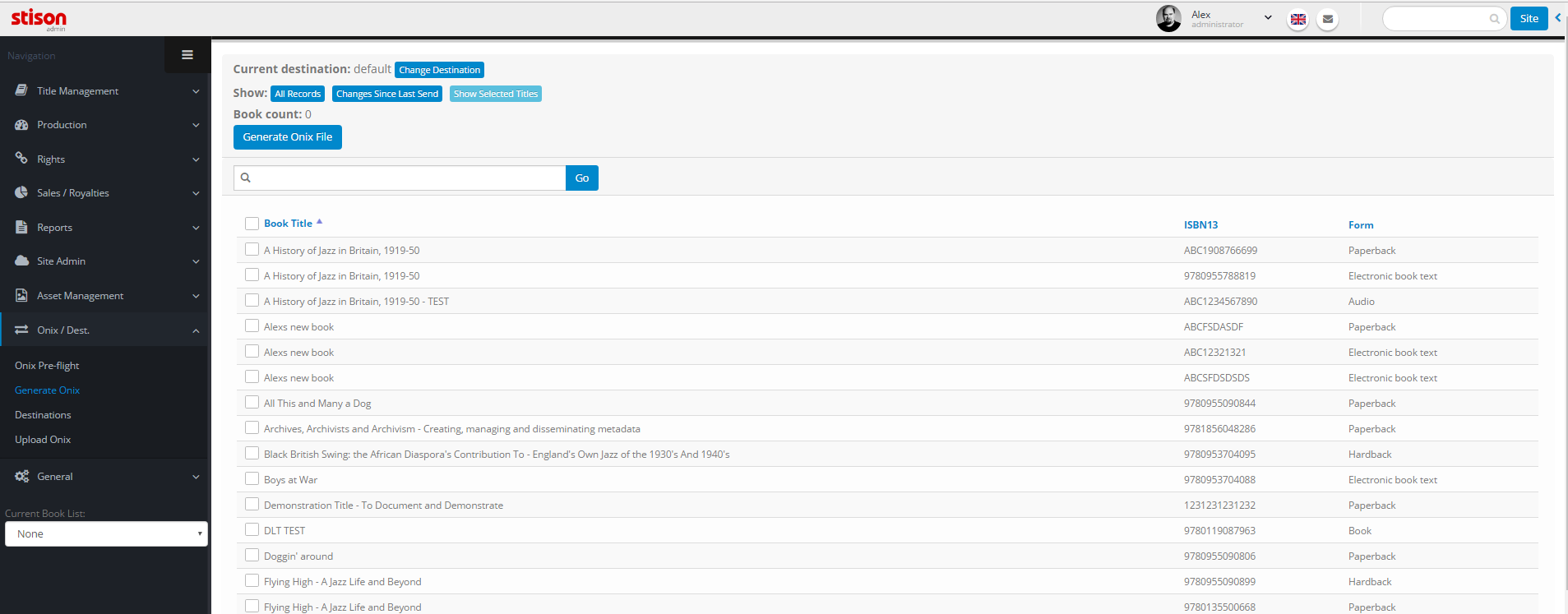1568x614 pixels.
Task: Select the Boys at War row checkbox
Action: click(252, 479)
